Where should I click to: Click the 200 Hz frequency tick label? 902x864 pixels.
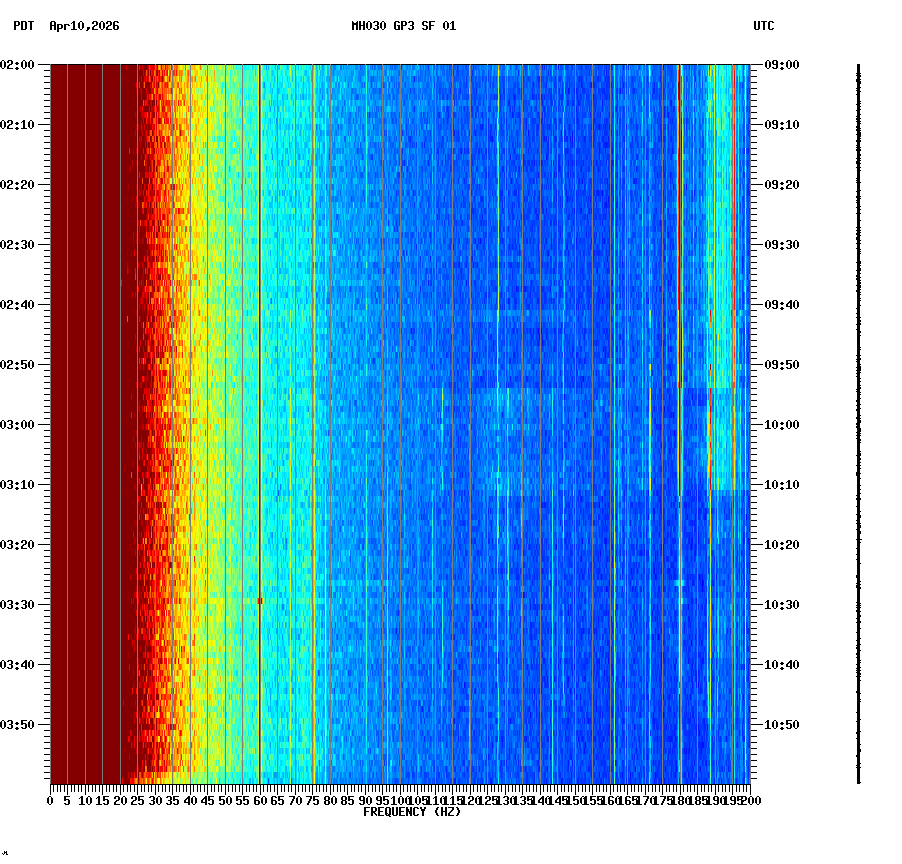(752, 800)
